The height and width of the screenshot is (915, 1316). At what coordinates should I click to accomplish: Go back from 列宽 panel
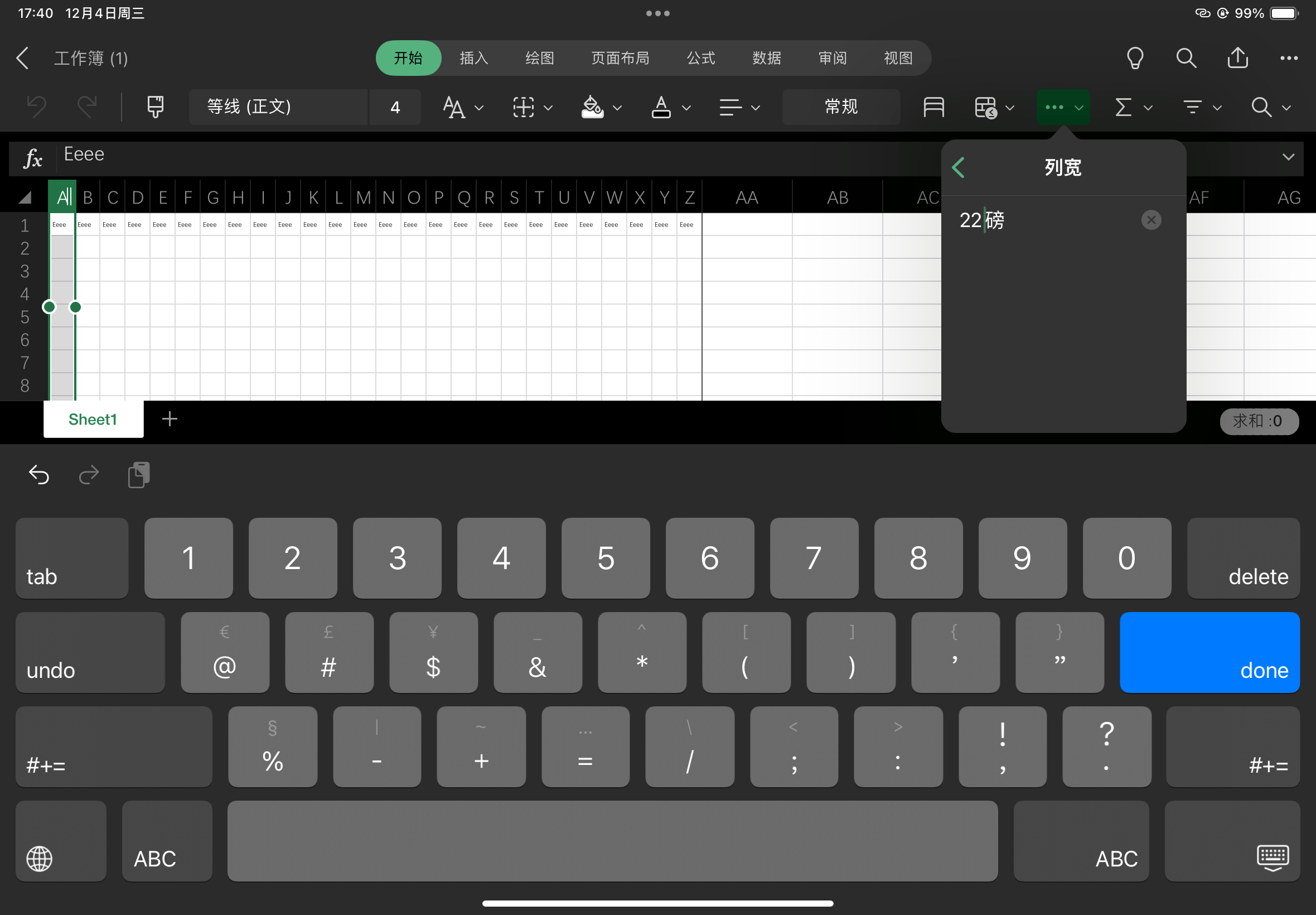(x=959, y=167)
